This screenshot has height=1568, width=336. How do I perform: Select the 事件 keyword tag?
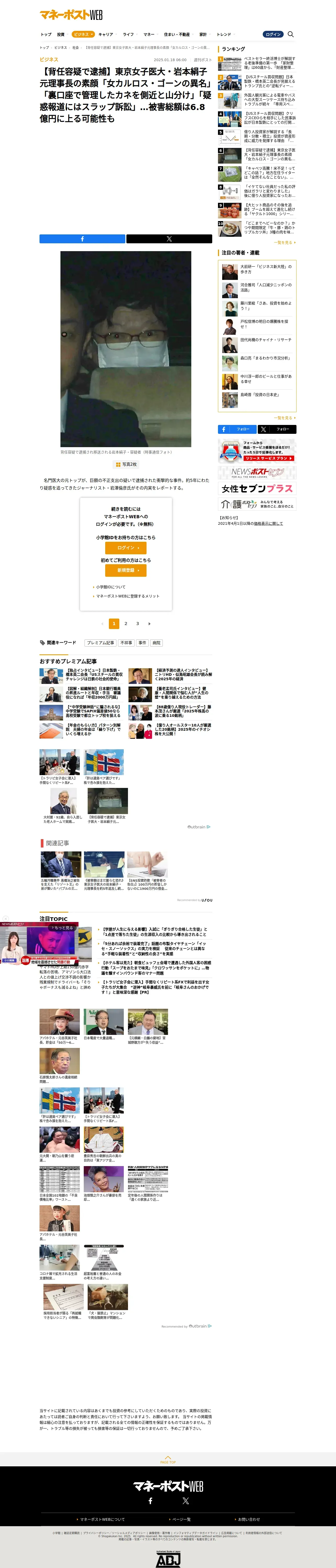pyautogui.click(x=142, y=643)
